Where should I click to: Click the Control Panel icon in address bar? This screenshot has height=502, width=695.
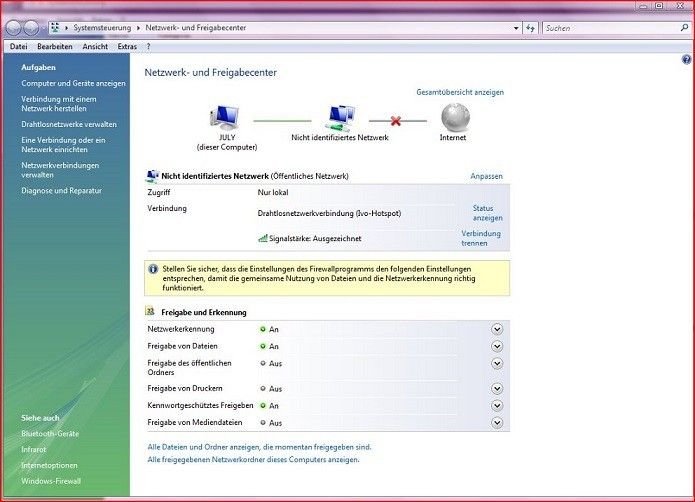[55, 27]
